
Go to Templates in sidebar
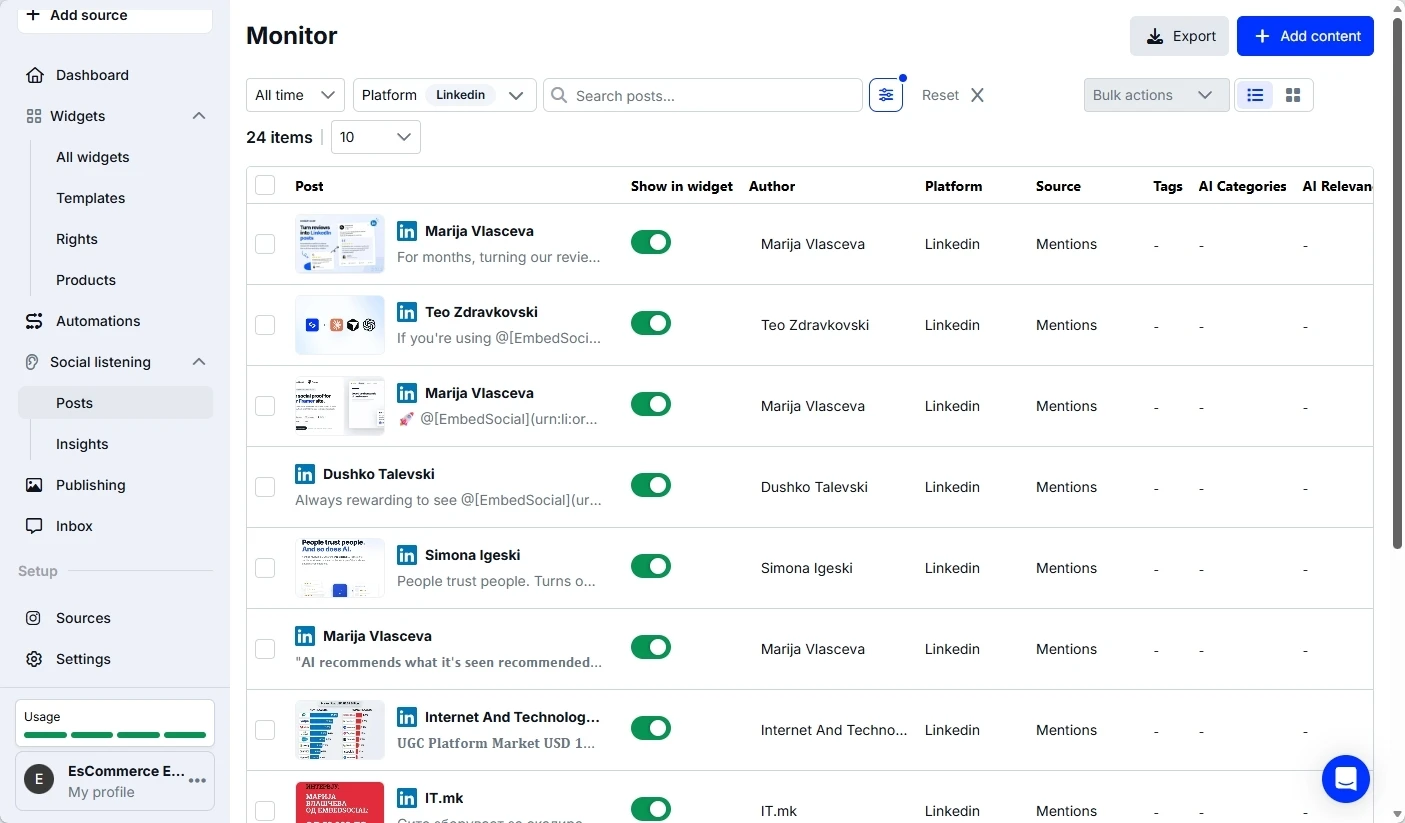[91, 198]
